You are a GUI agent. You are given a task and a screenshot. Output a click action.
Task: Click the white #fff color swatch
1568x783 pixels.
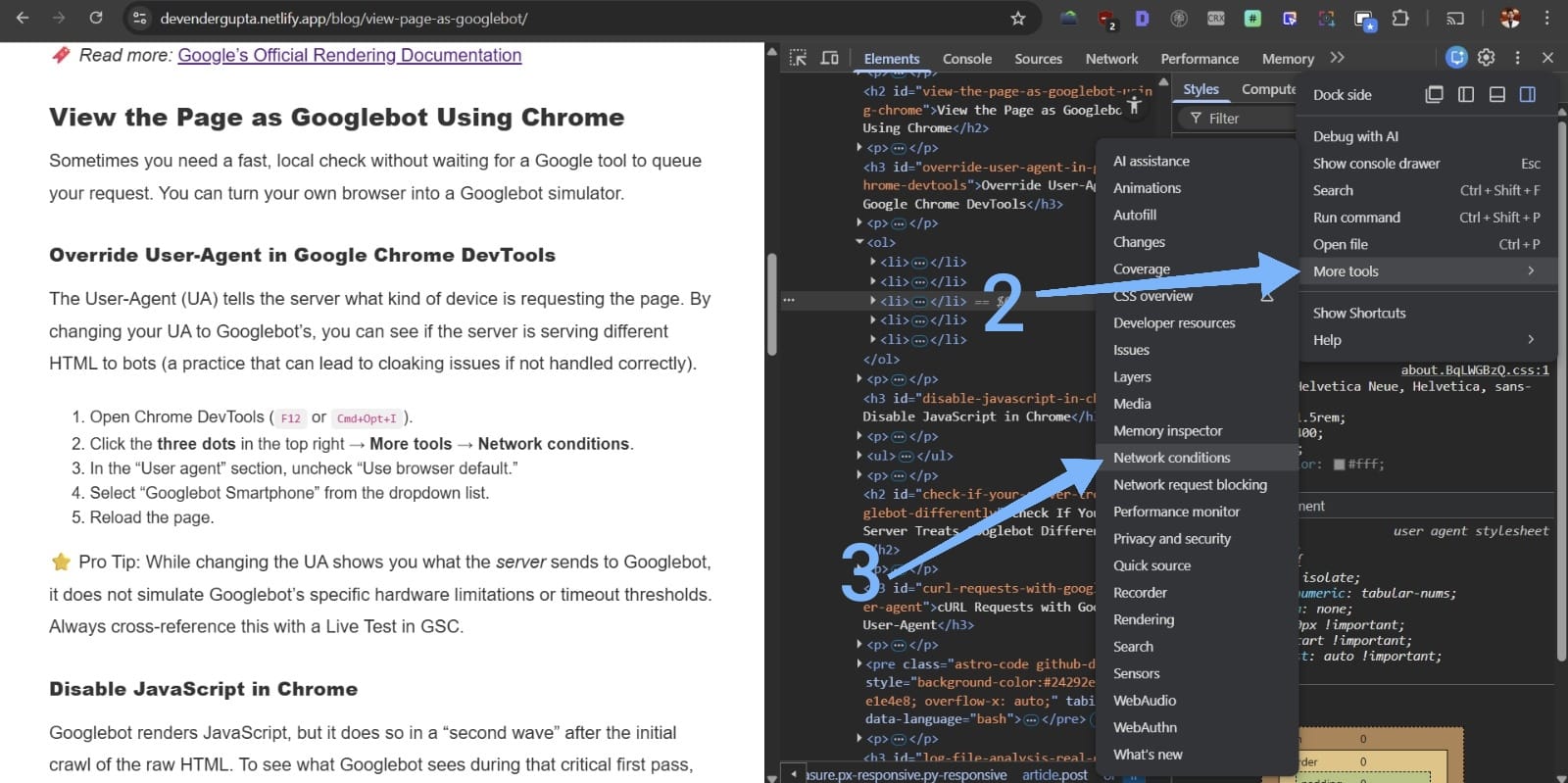(1339, 465)
